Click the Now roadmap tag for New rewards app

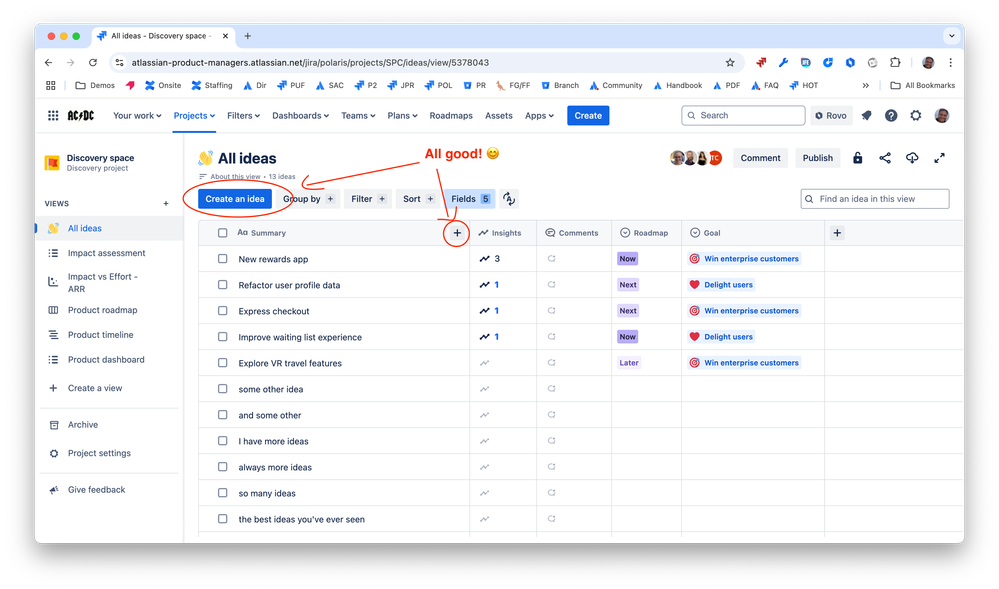pos(628,259)
